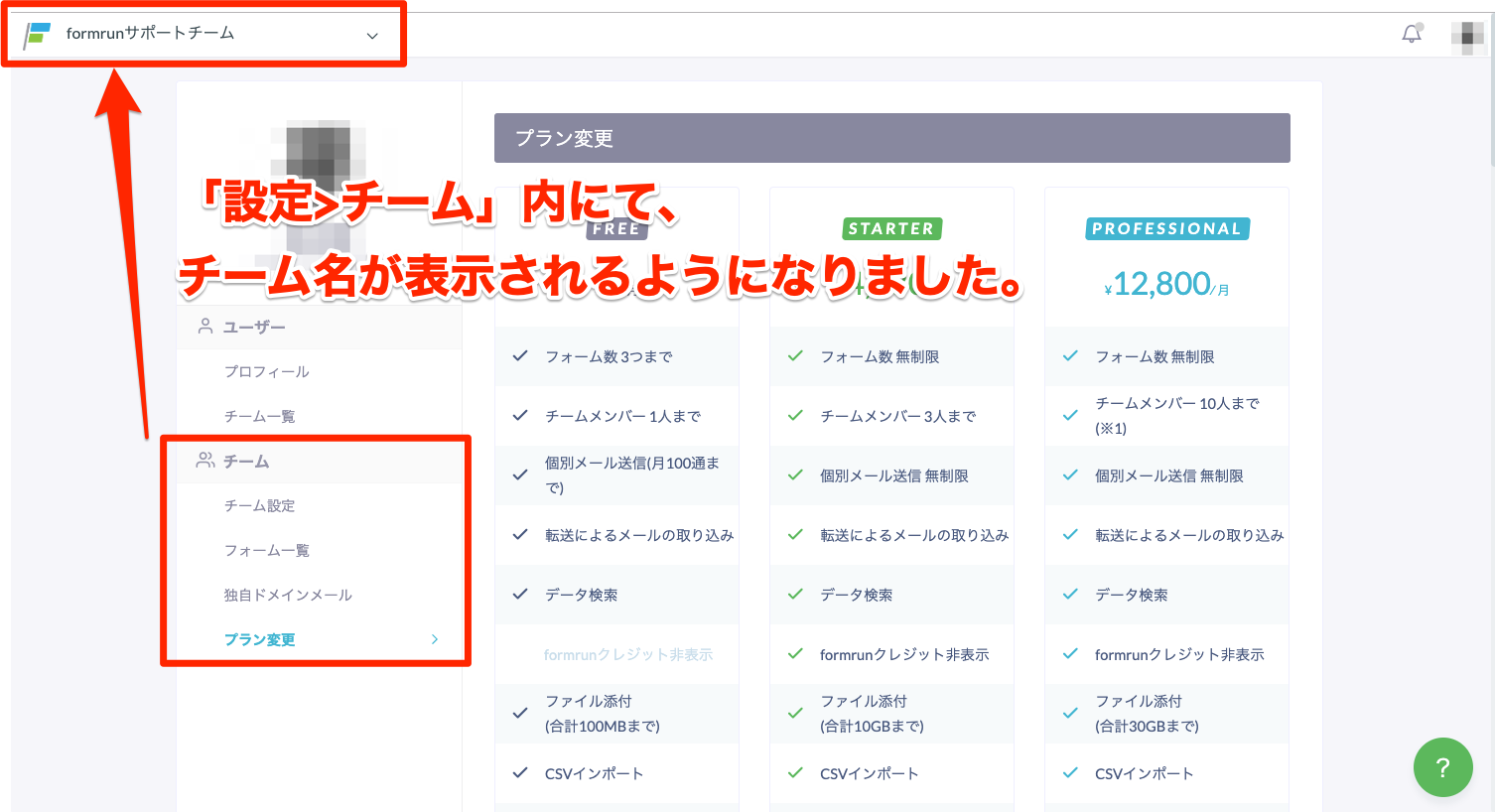Click the checkmark beside FREE フォーム数 3つまで
The image size is (1495, 812).
(519, 355)
